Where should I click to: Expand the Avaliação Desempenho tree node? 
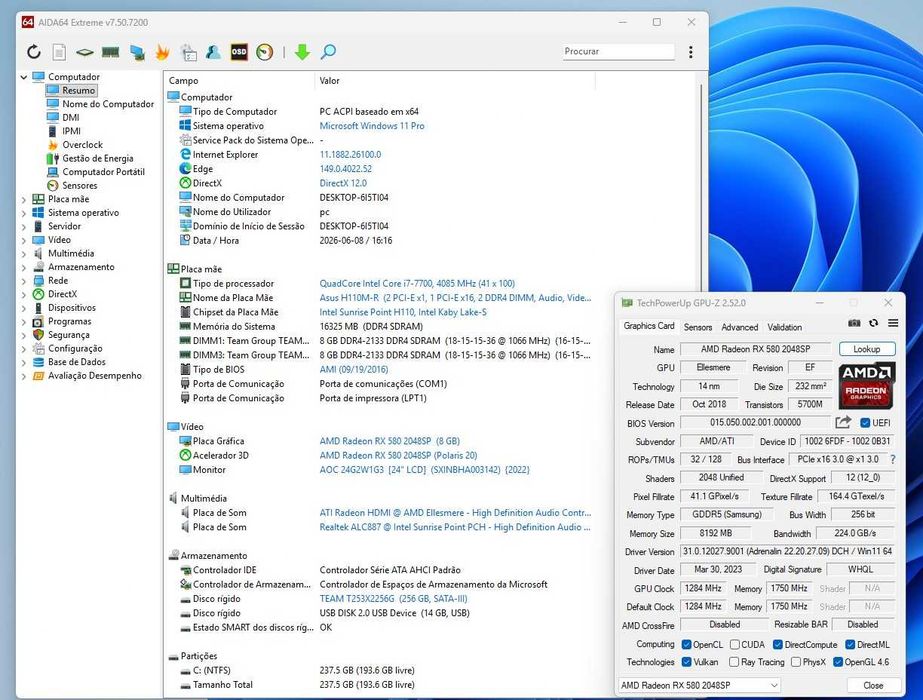[24, 376]
